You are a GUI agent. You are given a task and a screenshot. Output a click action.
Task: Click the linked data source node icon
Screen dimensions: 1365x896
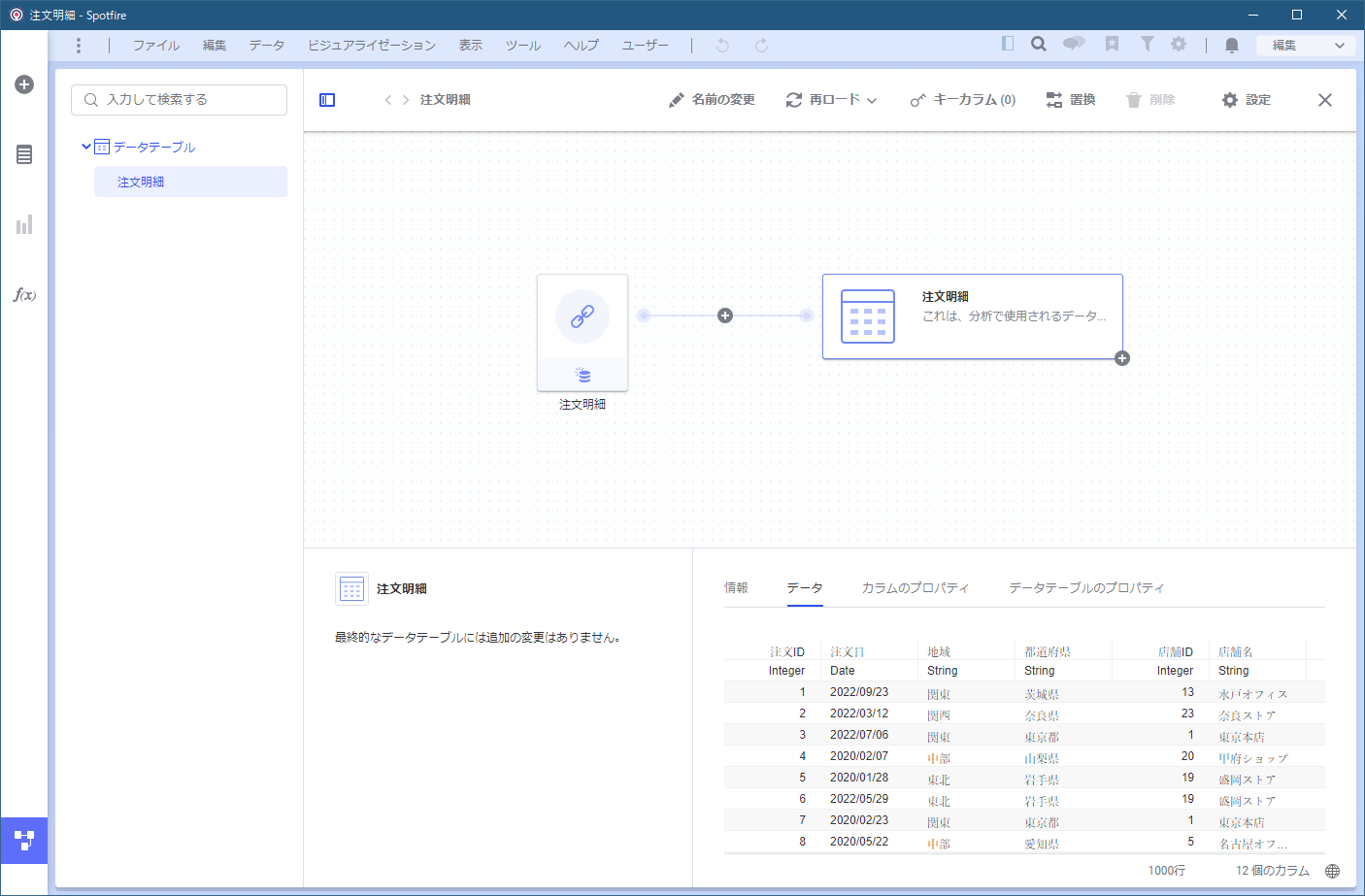[x=583, y=316]
